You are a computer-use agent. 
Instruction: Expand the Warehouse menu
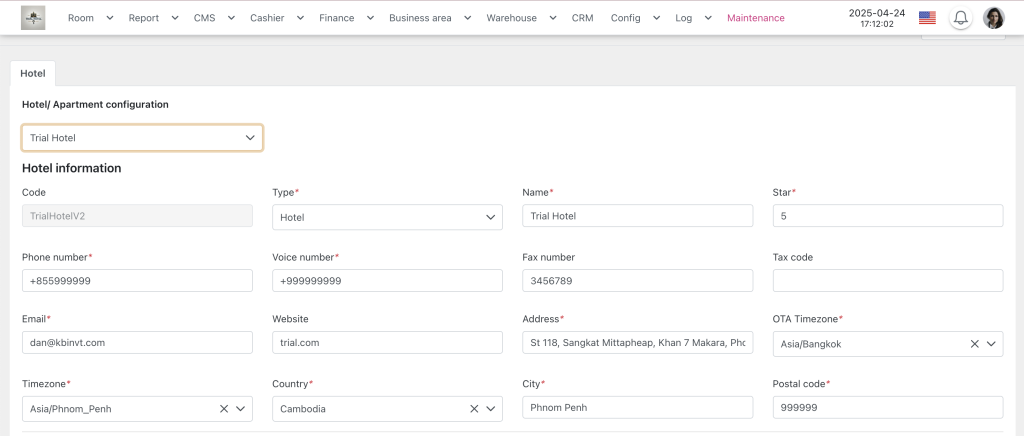pos(520,18)
